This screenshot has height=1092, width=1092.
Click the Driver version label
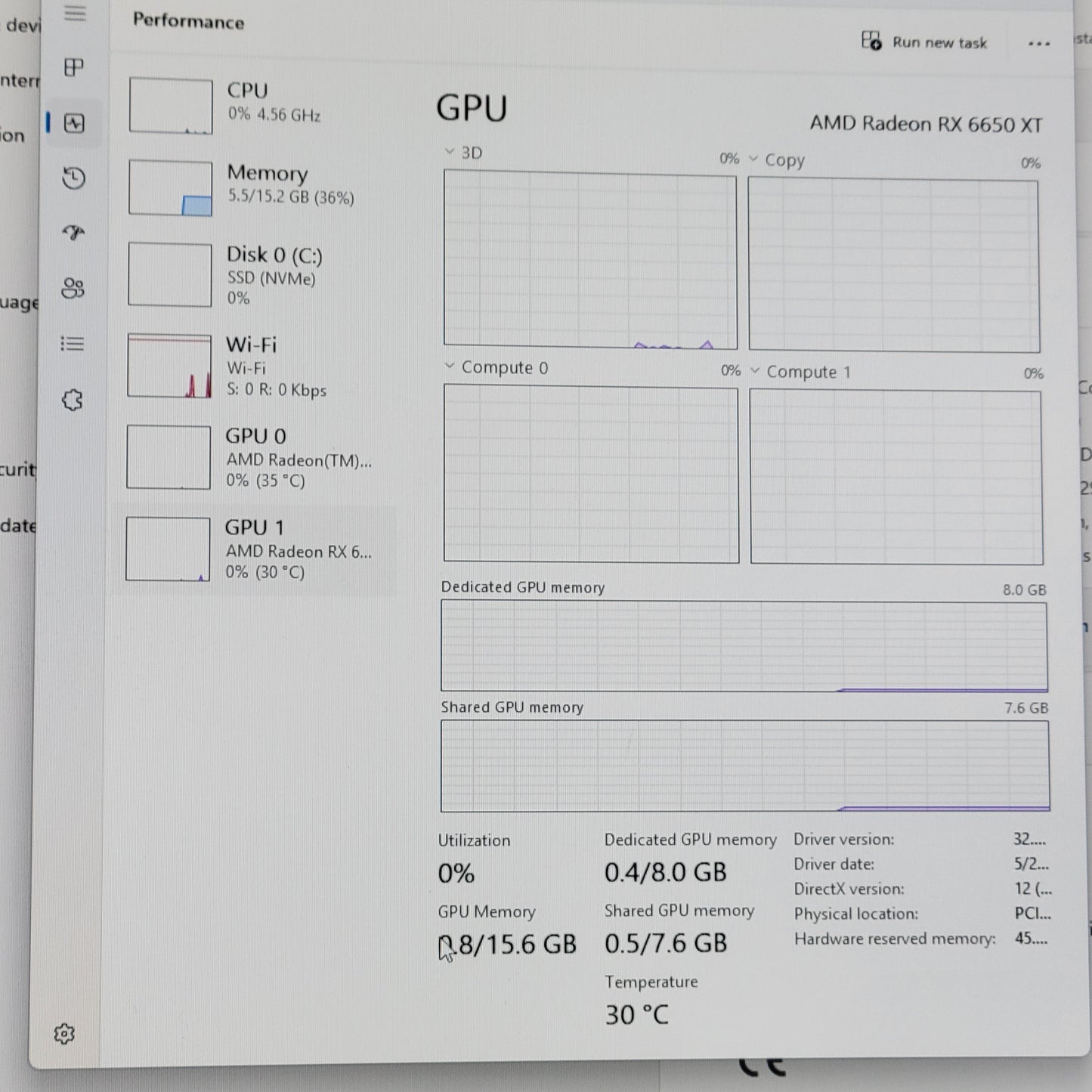(843, 840)
